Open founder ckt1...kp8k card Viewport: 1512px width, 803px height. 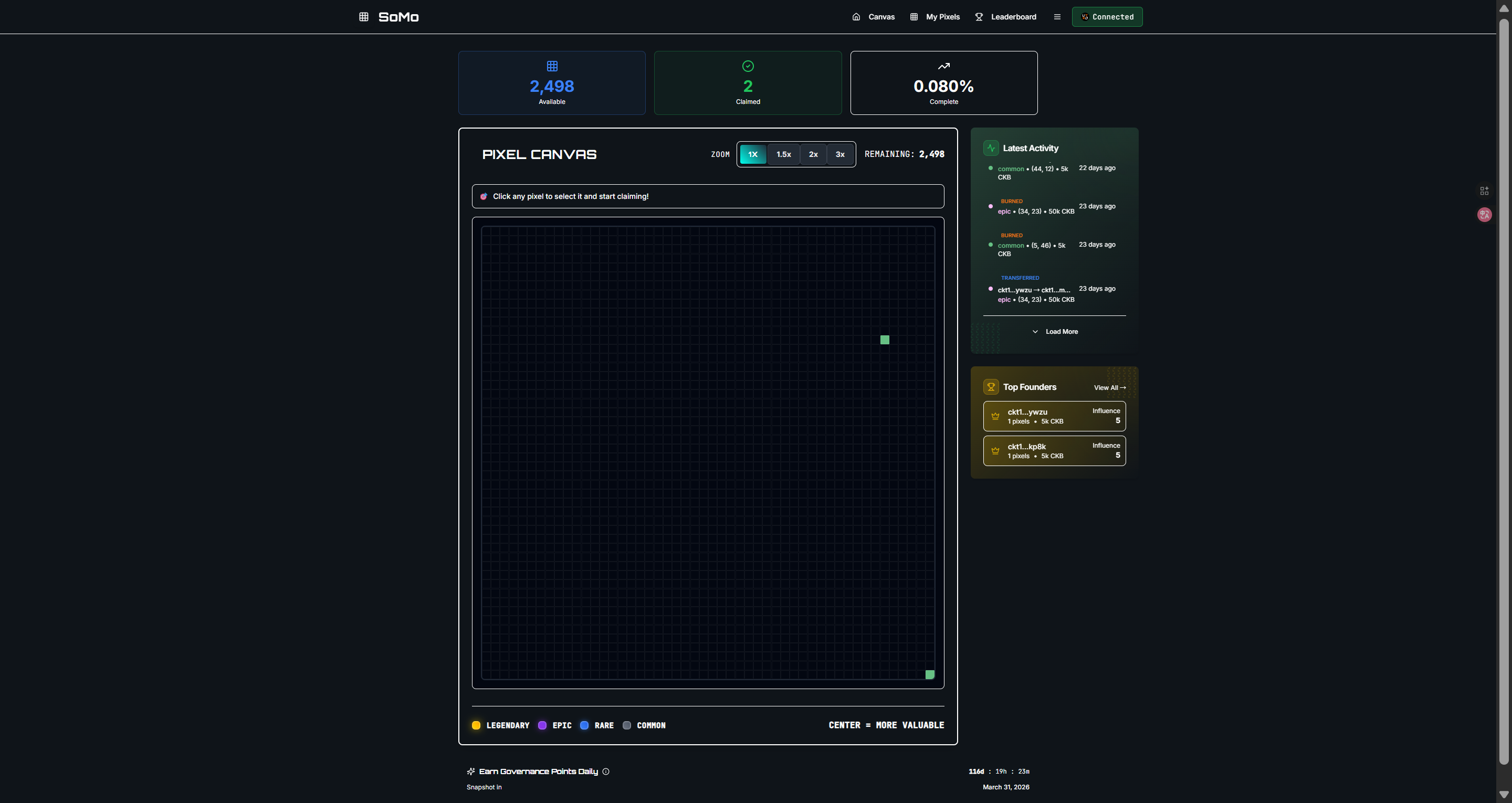point(1054,451)
